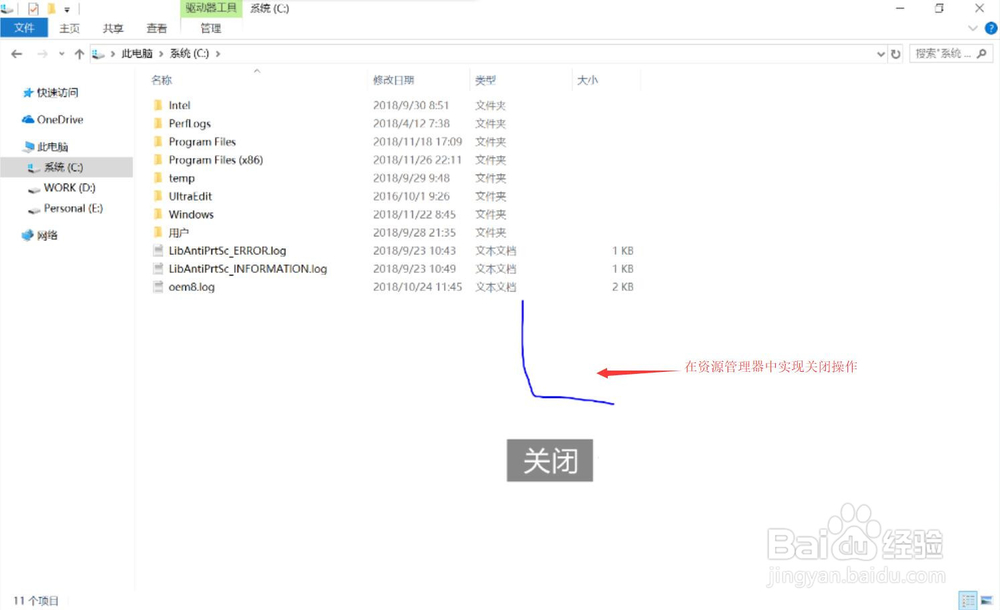Switch to the 查看 tab
This screenshot has height=610, width=1000.
pyautogui.click(x=156, y=28)
